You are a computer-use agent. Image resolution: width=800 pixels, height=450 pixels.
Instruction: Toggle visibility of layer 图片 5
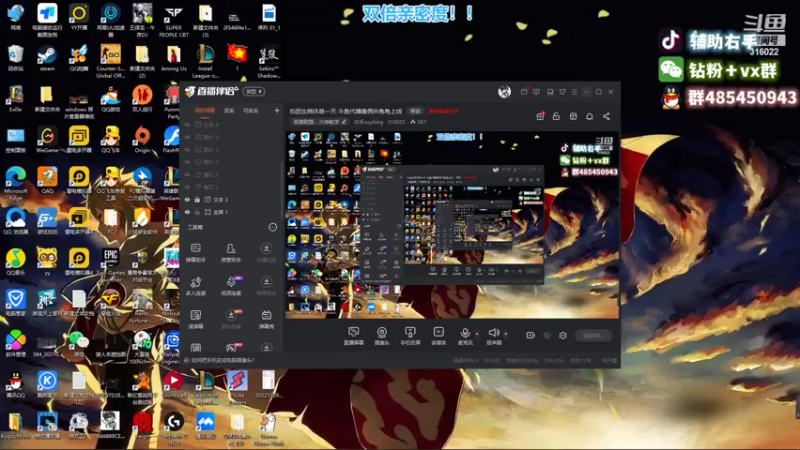click(187, 137)
